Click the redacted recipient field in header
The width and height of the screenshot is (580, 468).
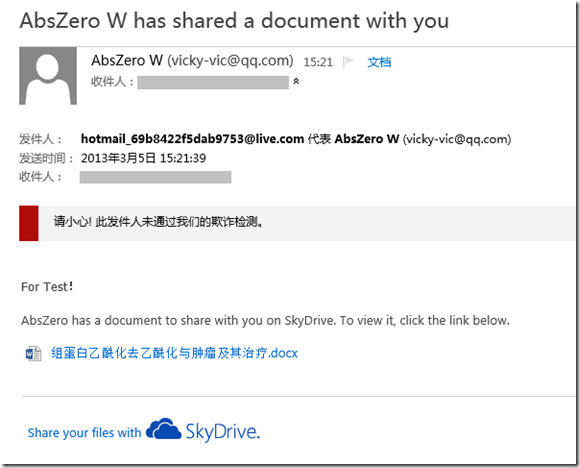click(x=213, y=82)
